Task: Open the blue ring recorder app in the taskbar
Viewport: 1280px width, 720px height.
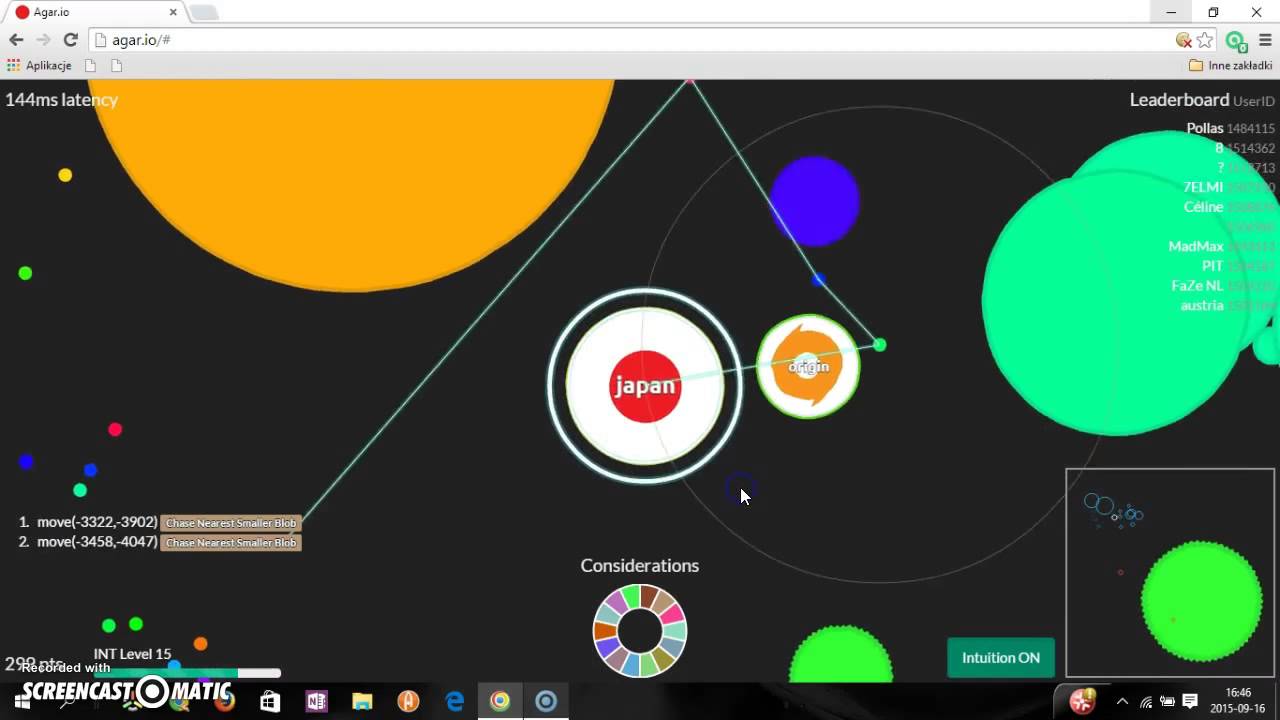Action: point(546,701)
